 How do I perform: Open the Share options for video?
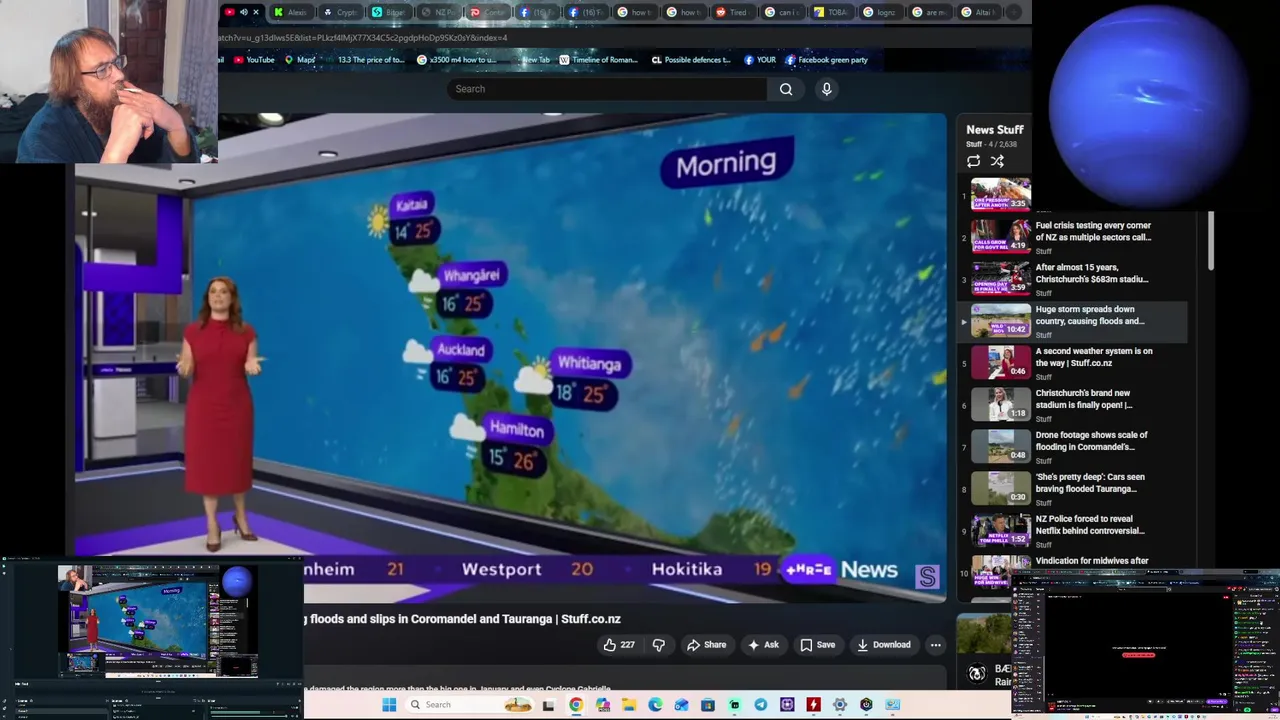coord(706,645)
